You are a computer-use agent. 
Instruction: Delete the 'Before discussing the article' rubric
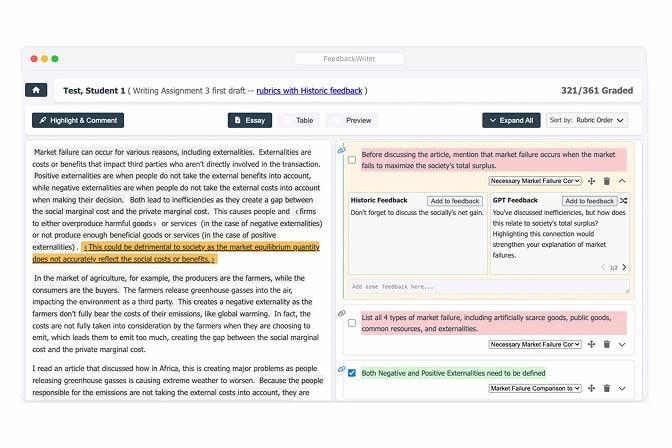click(x=606, y=181)
